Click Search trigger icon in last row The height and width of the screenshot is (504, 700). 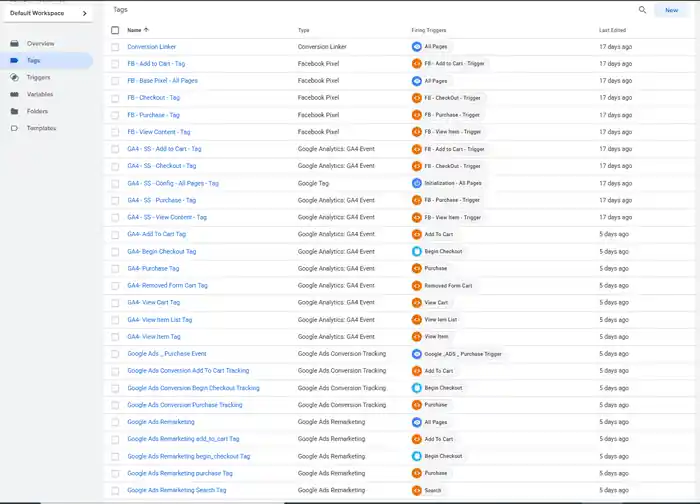[x=417, y=490]
